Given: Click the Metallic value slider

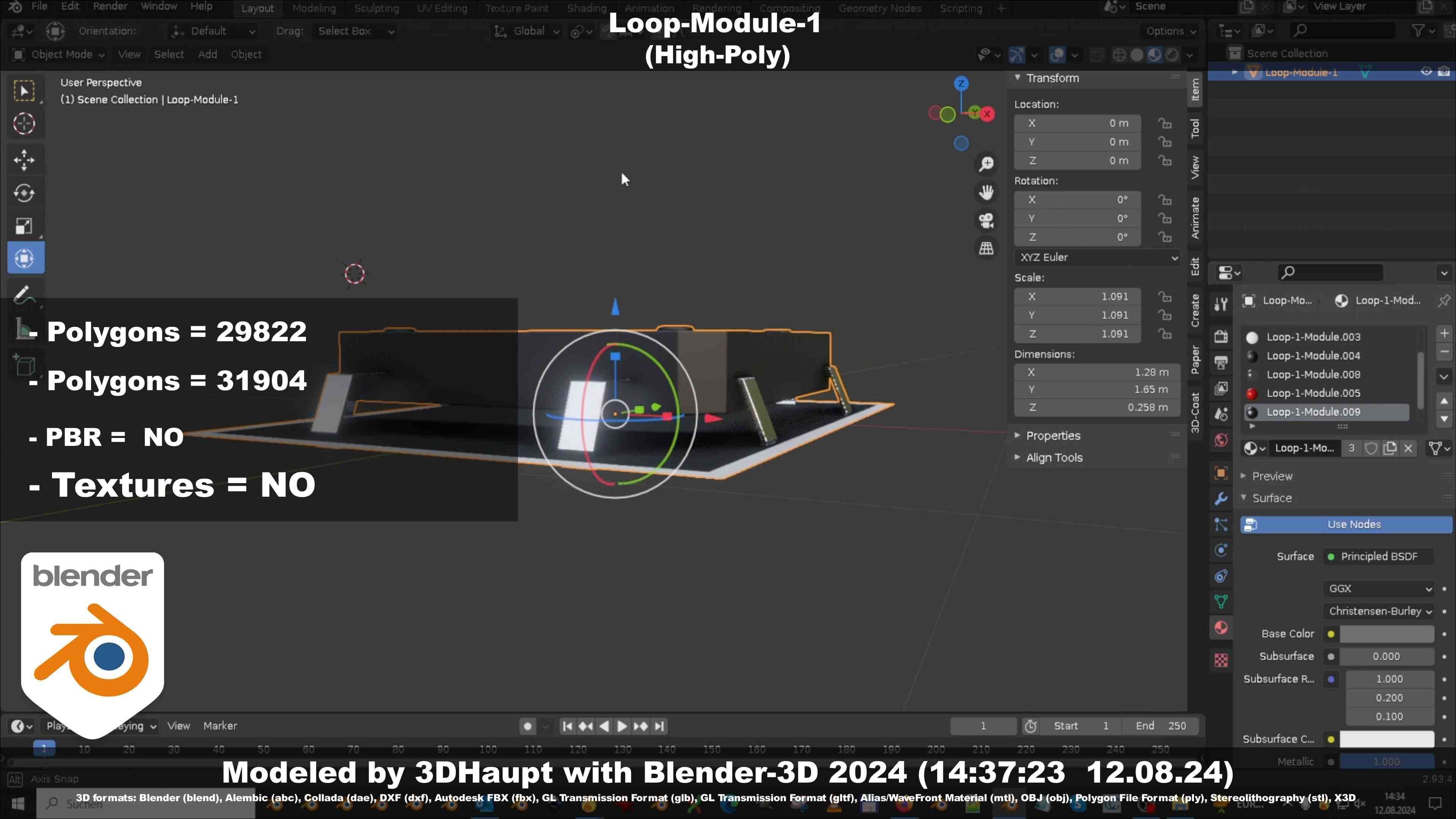Looking at the screenshot, I should click(x=1387, y=762).
